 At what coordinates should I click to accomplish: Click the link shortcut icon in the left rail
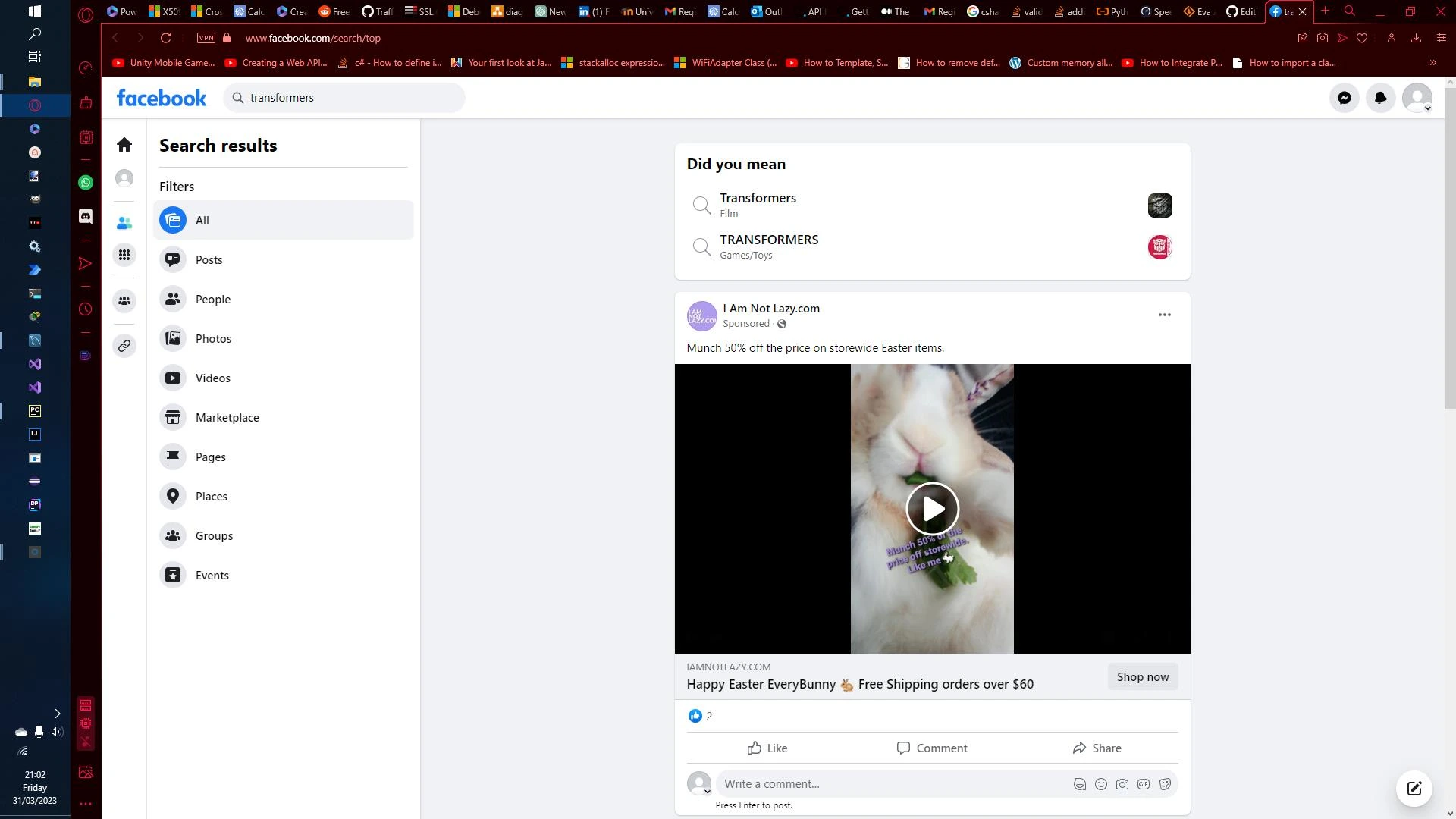pyautogui.click(x=124, y=346)
